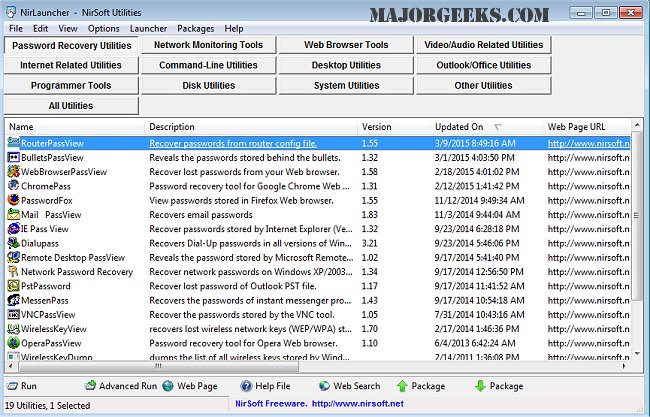Switch to the Web Browser Tools tab
Screen dimensions: 650x417
pos(346,45)
